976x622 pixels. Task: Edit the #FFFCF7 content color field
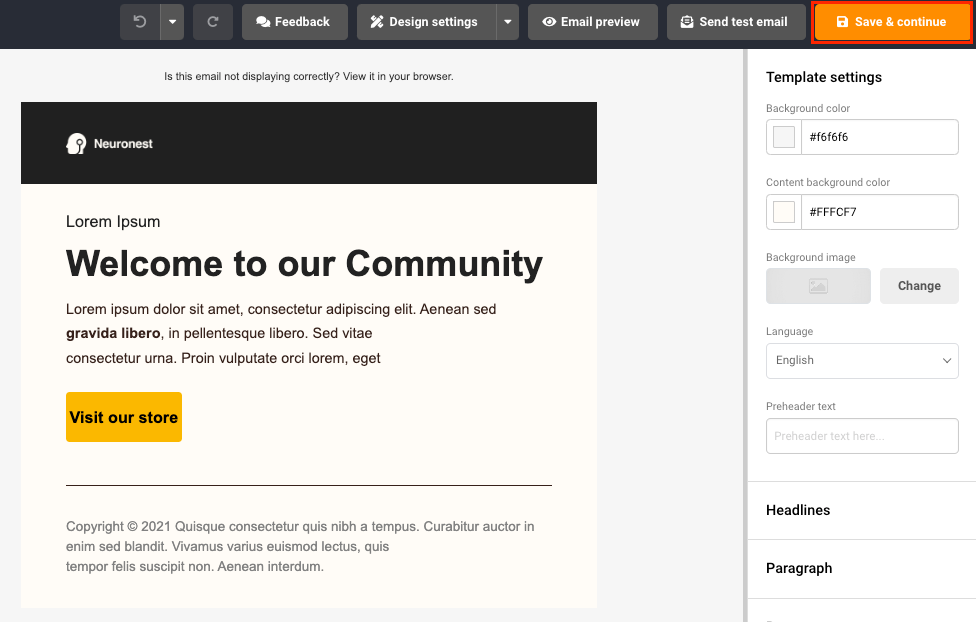click(880, 212)
